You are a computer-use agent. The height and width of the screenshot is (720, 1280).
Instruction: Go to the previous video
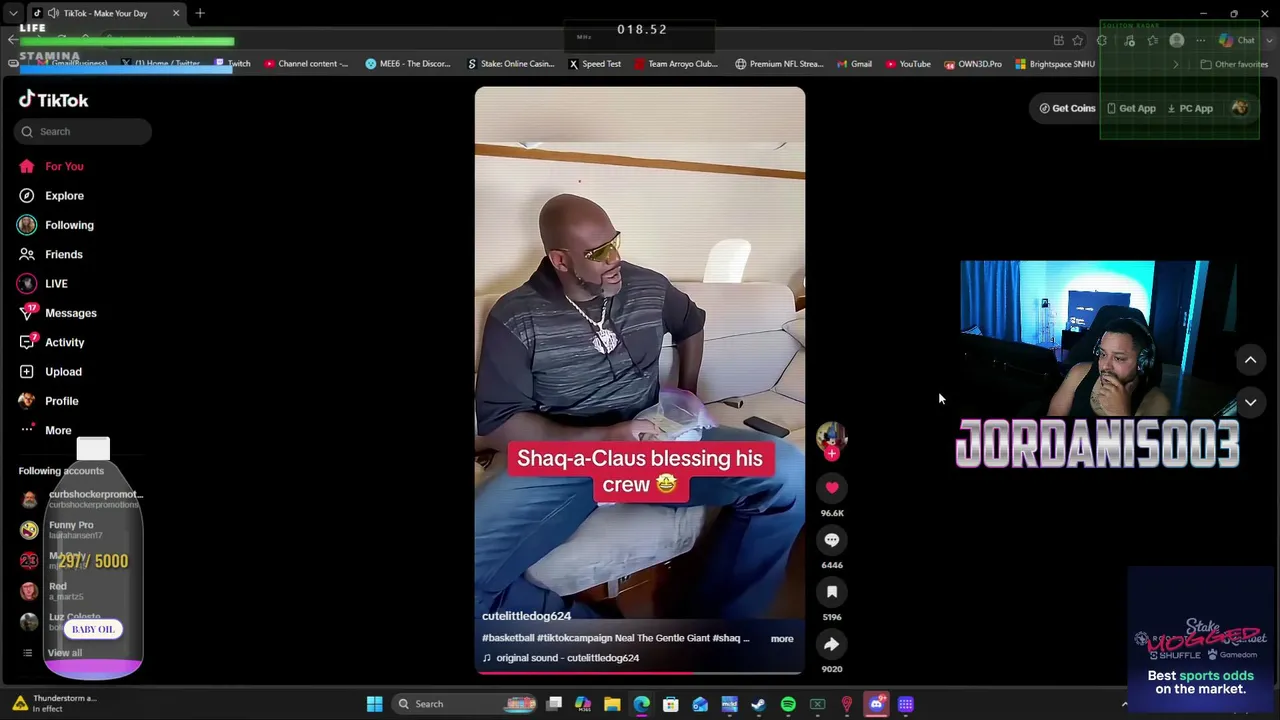(1250, 360)
